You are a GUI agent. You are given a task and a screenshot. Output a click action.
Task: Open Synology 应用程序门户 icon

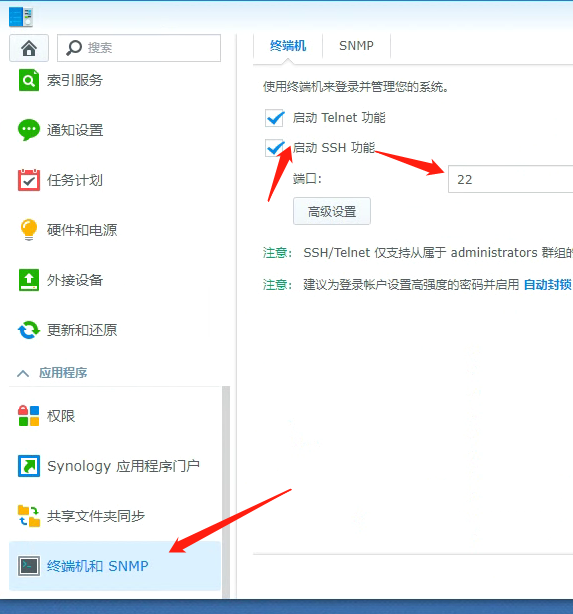29,466
